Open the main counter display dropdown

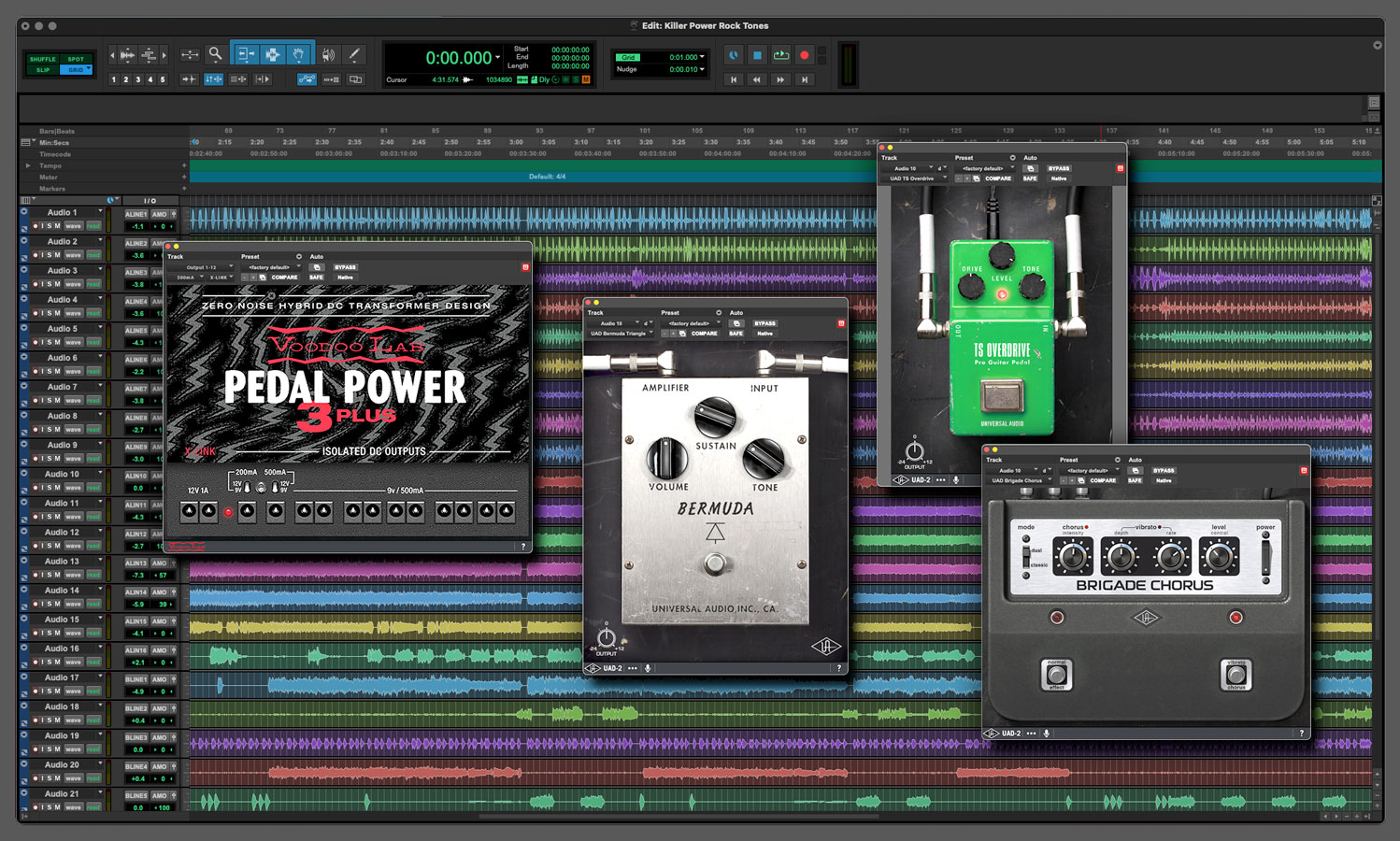[x=497, y=56]
